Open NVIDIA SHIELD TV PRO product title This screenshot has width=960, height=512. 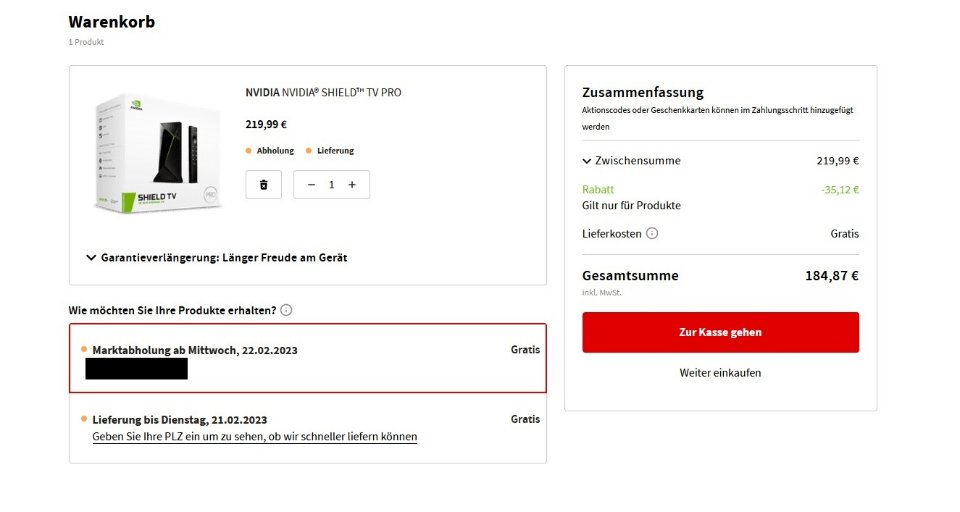323,92
